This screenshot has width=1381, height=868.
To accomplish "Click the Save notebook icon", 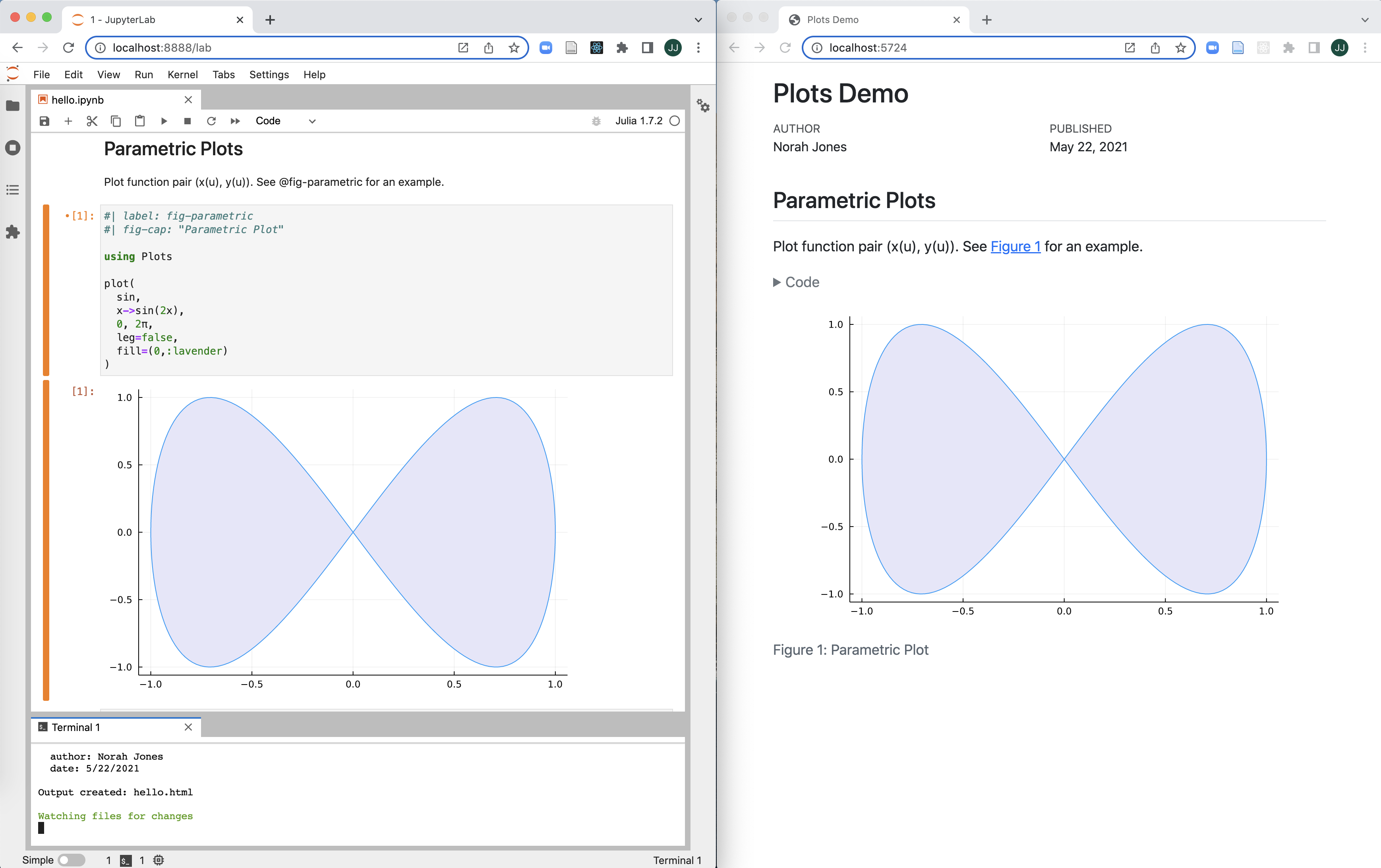I will coord(44,121).
